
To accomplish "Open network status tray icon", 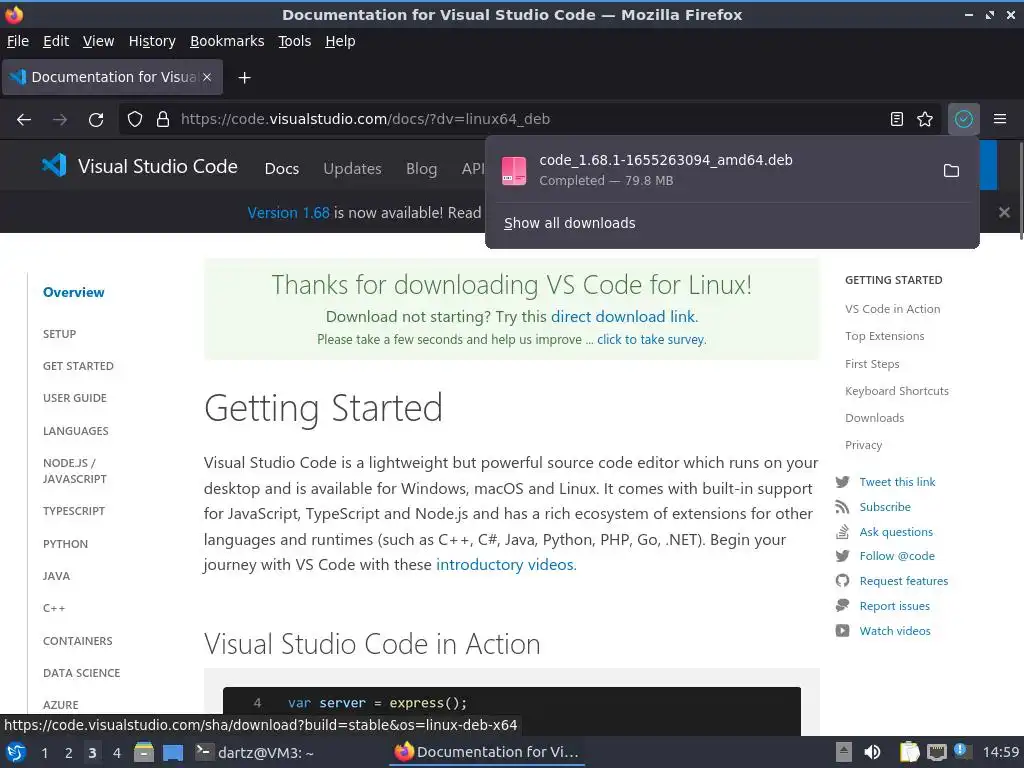I will (936, 752).
